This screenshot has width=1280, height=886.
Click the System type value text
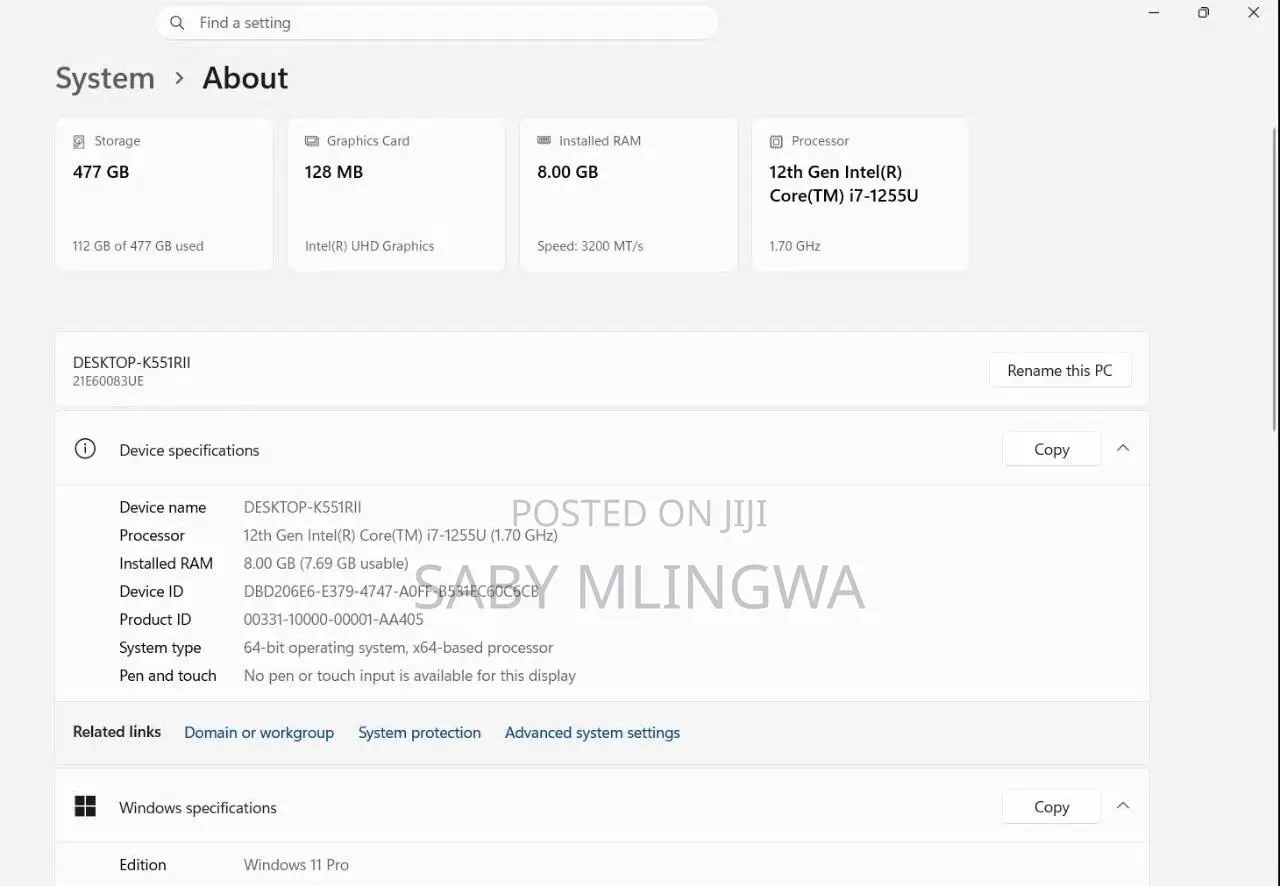[x=398, y=648]
